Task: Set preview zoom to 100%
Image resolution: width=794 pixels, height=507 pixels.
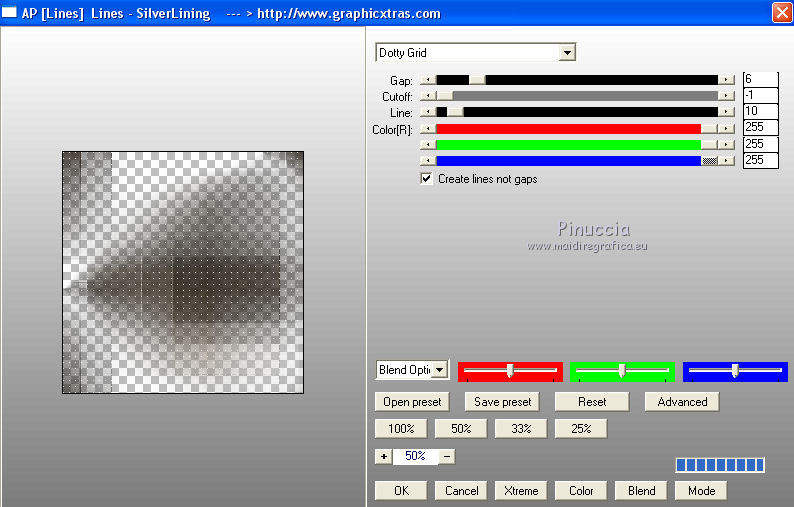Action: (401, 428)
